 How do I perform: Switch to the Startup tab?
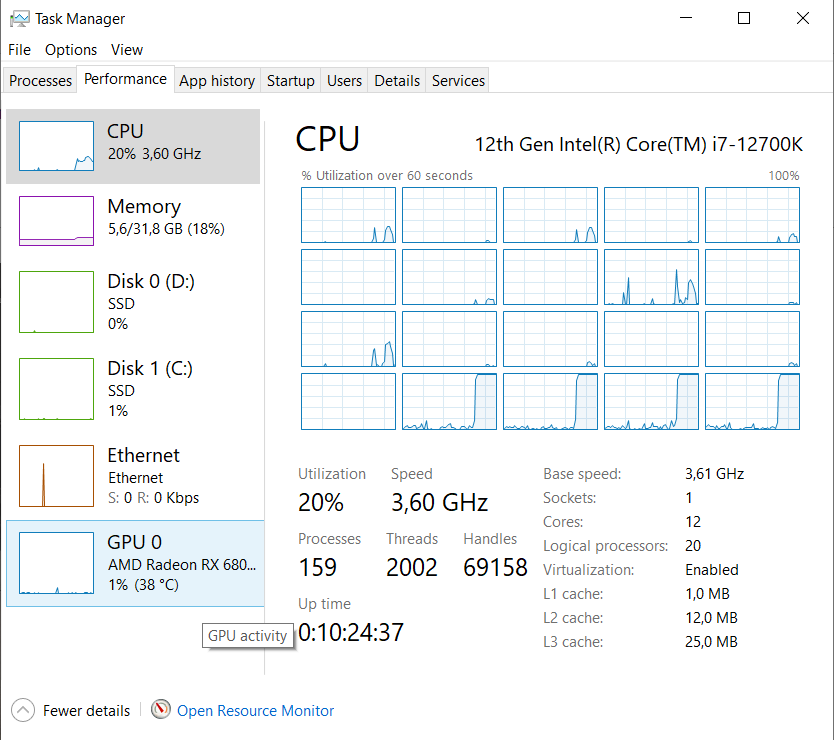click(290, 80)
